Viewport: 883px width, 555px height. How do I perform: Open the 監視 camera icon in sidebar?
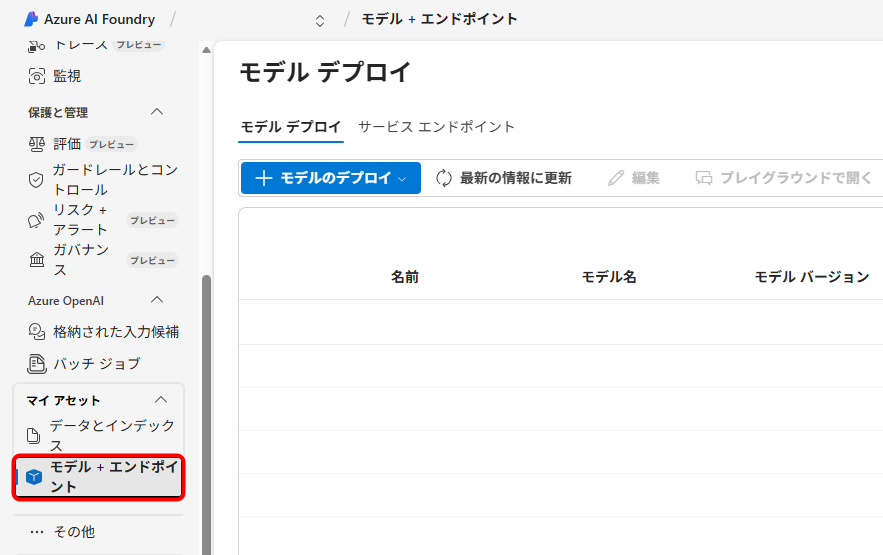[x=37, y=76]
